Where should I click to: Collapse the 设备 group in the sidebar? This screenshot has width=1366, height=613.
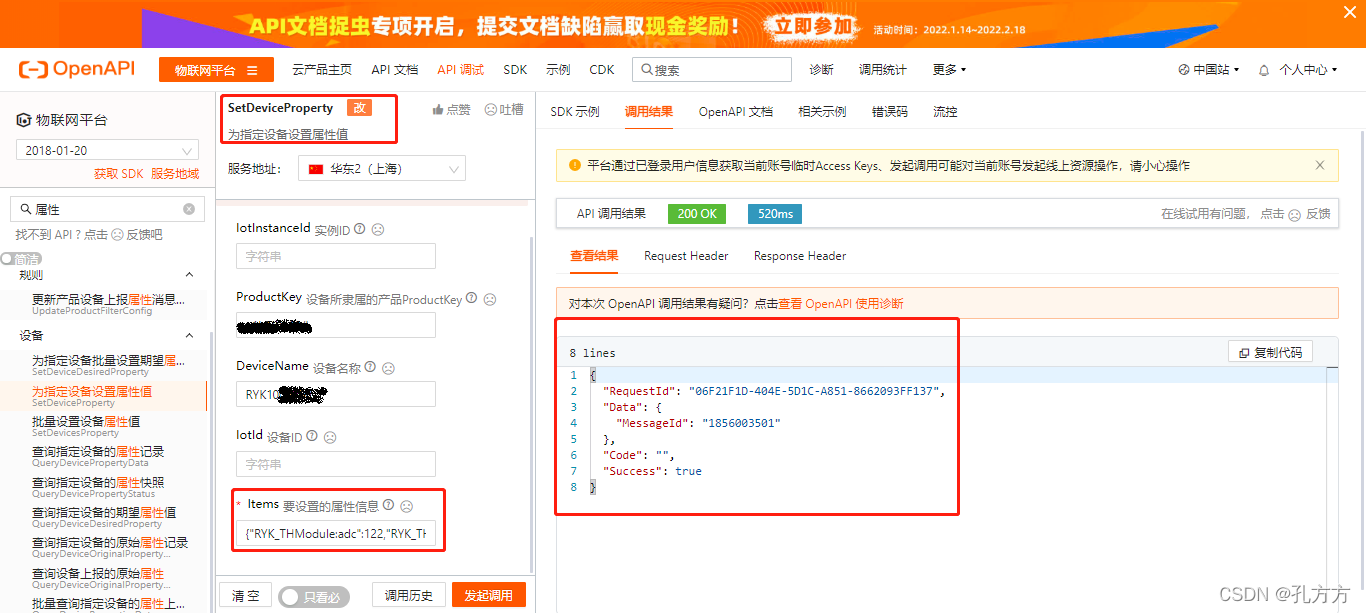point(189,336)
